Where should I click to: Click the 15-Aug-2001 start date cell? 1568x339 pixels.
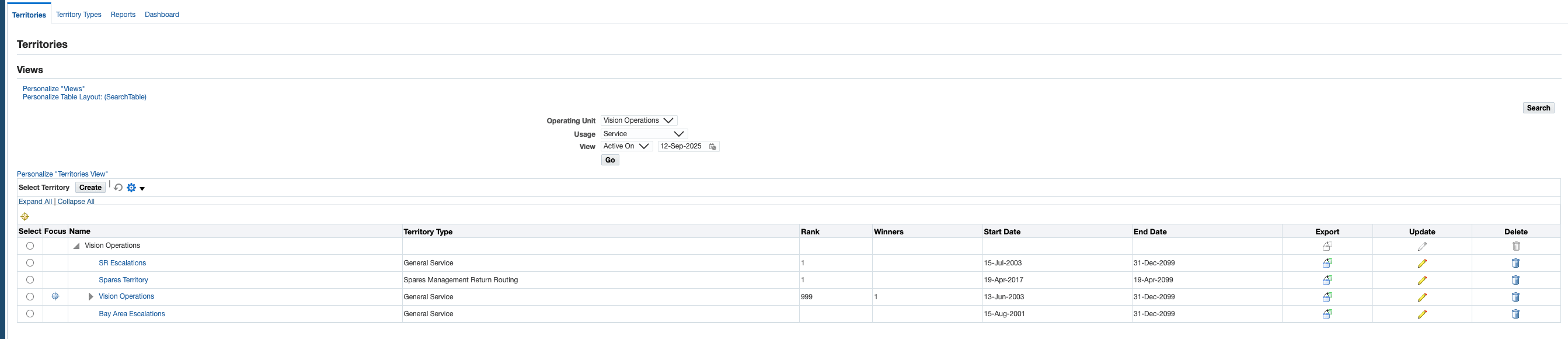[1004, 314]
